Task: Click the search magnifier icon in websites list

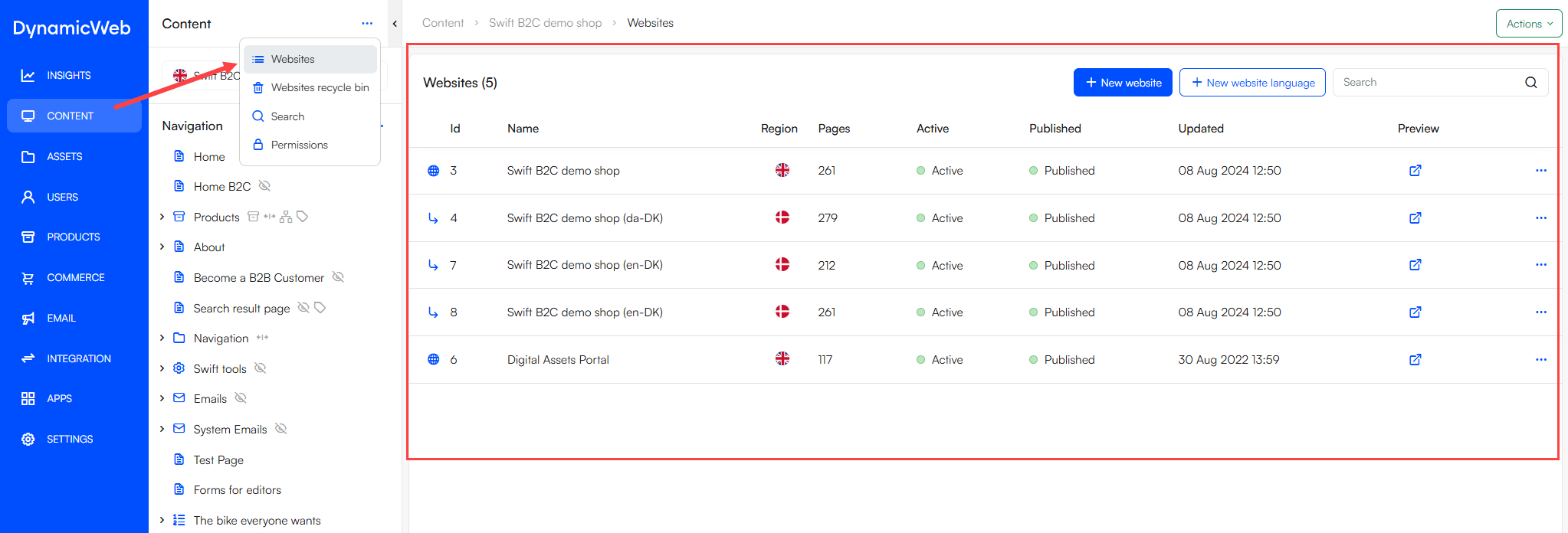Action: tap(1530, 82)
